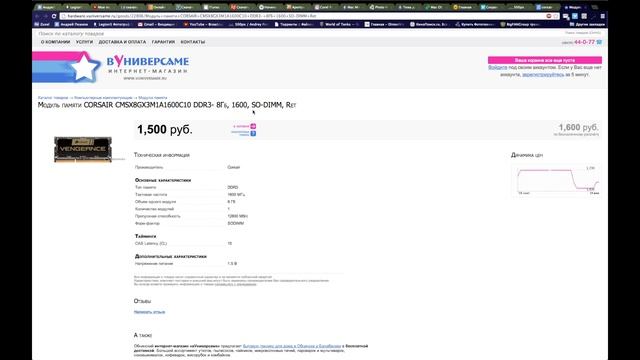This screenshot has height=360, width=640.
Task: Click the 1,500 руб. price
Action: (164, 130)
